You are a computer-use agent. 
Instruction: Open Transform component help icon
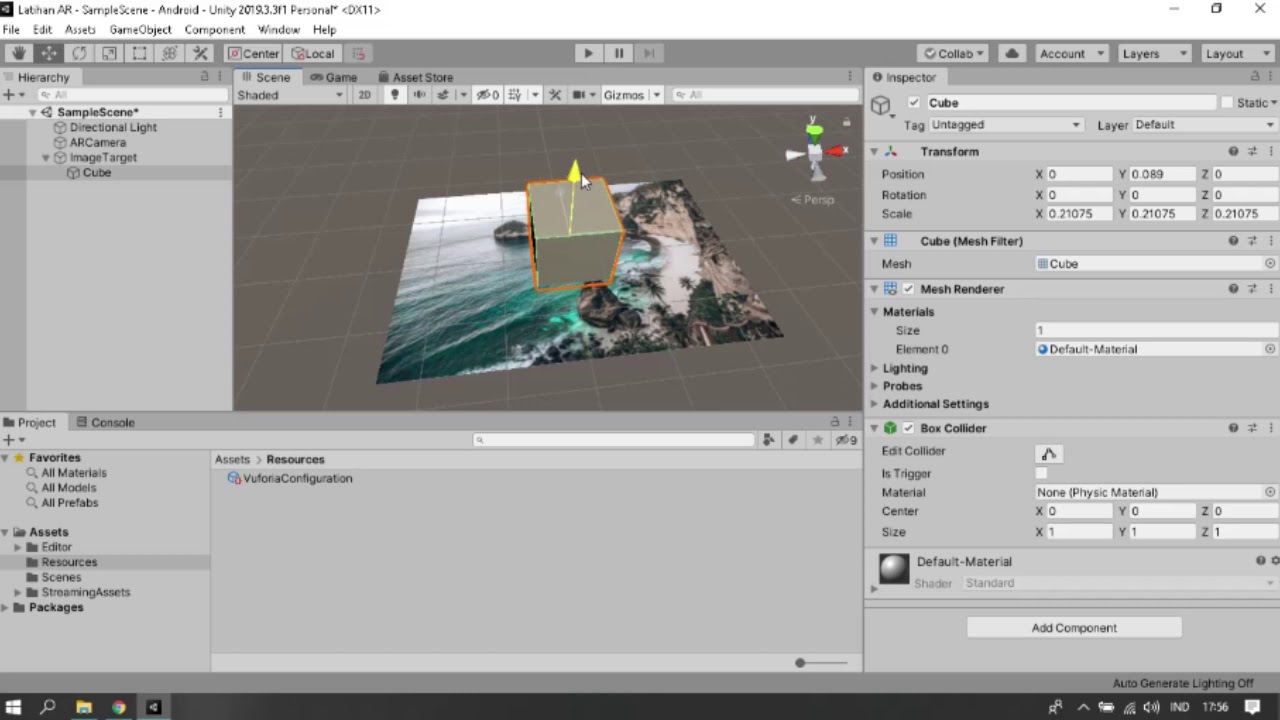coord(1233,152)
